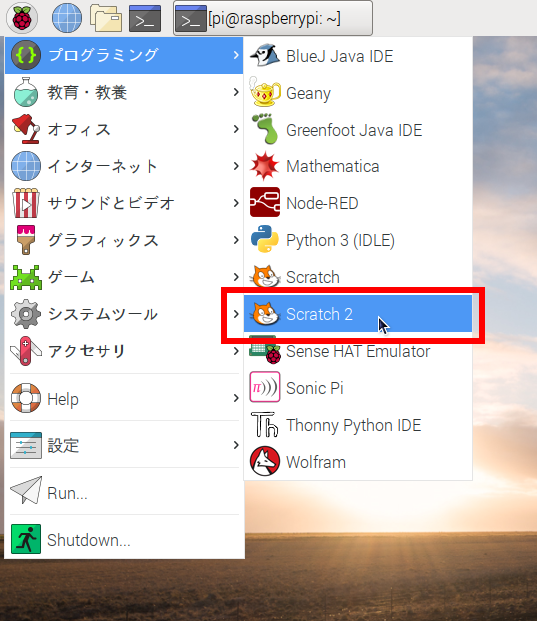Screen dimensions: 537x621
Task: Click the Sonic Pi icon
Action: [x=265, y=387]
